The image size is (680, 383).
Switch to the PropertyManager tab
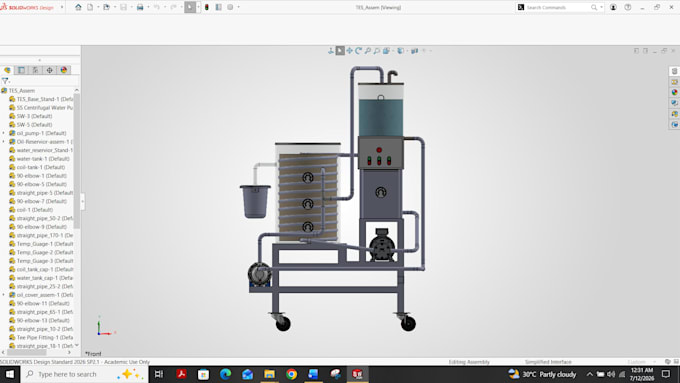[x=21, y=70]
